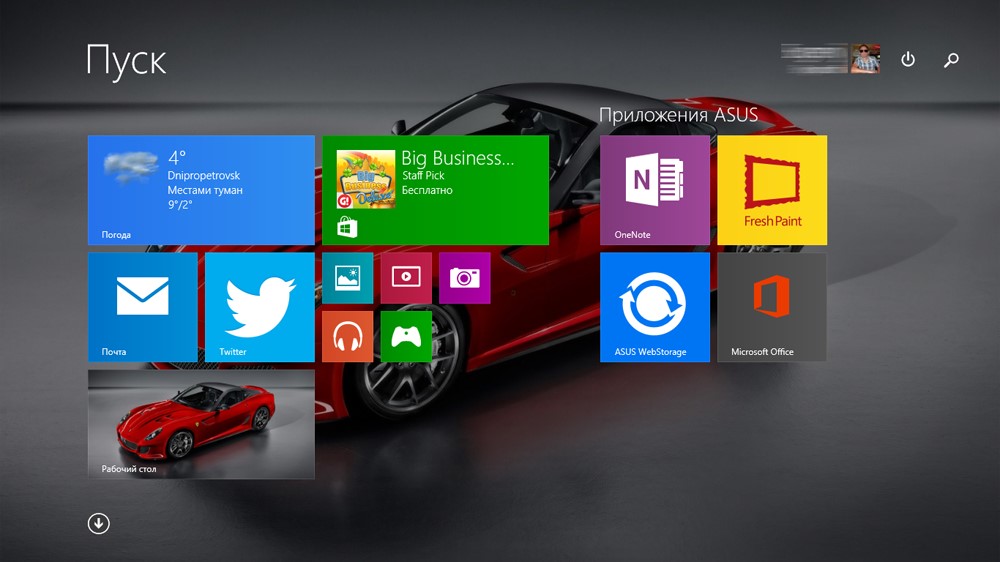Open the Рабочий стол desktop tile

point(201,425)
